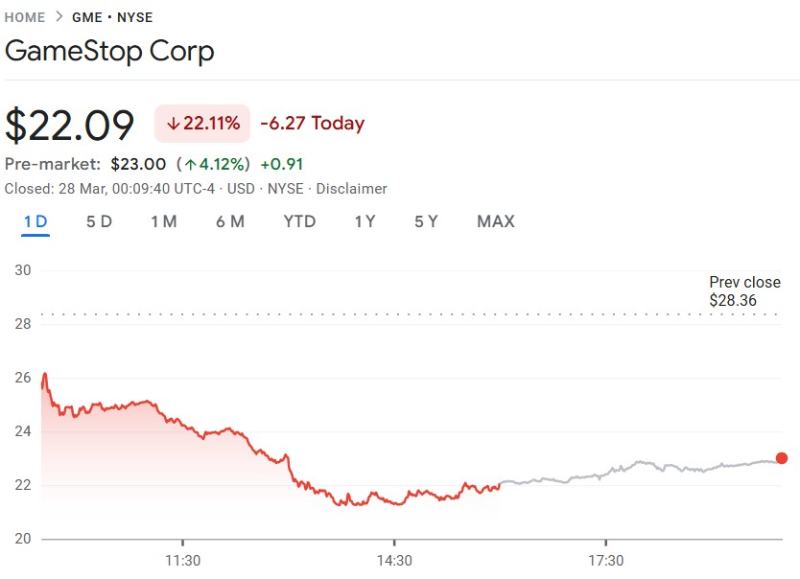
Task: Click the green pre-market up arrow
Action: click(x=189, y=164)
